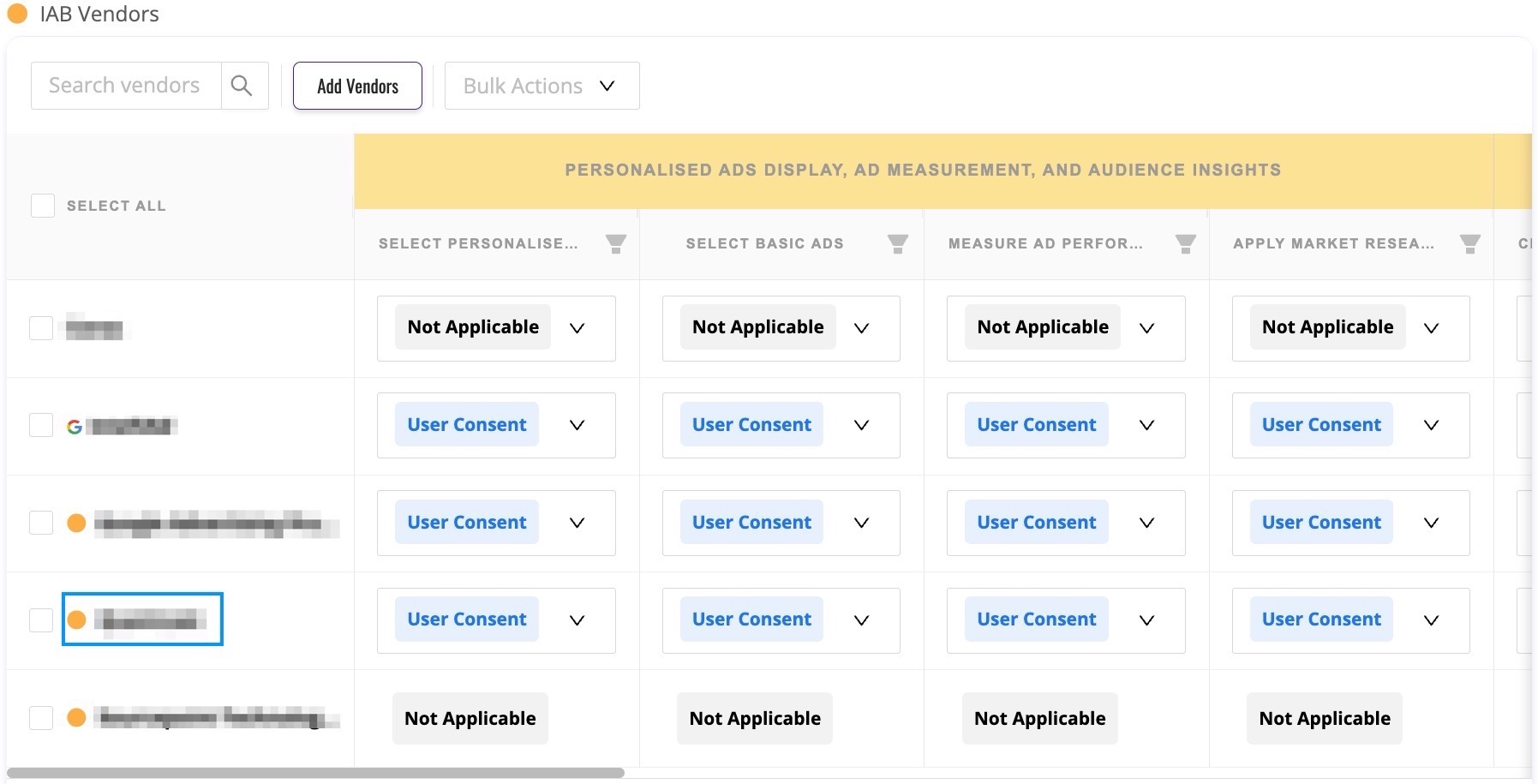Image resolution: width=1538 pixels, height=784 pixels.
Task: Click into the Search vendors field
Action: pyautogui.click(x=126, y=86)
